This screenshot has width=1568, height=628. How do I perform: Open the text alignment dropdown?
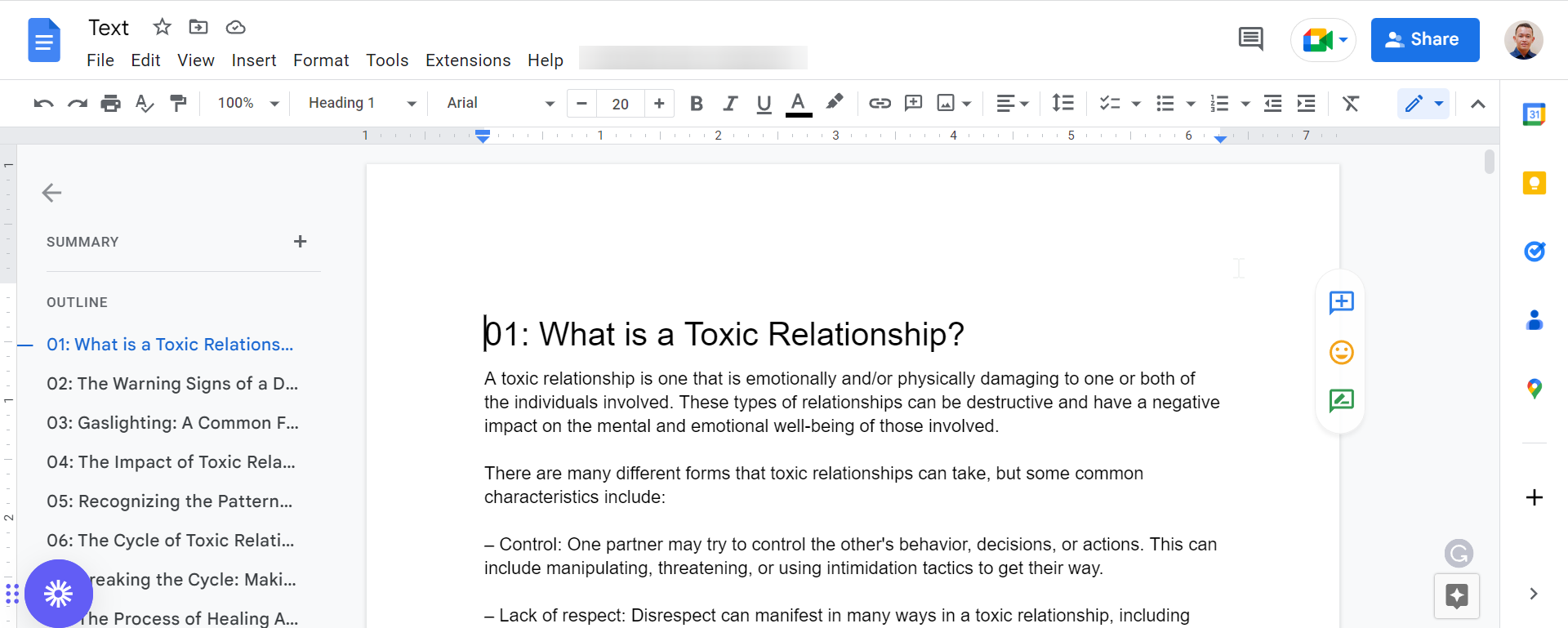1013,103
